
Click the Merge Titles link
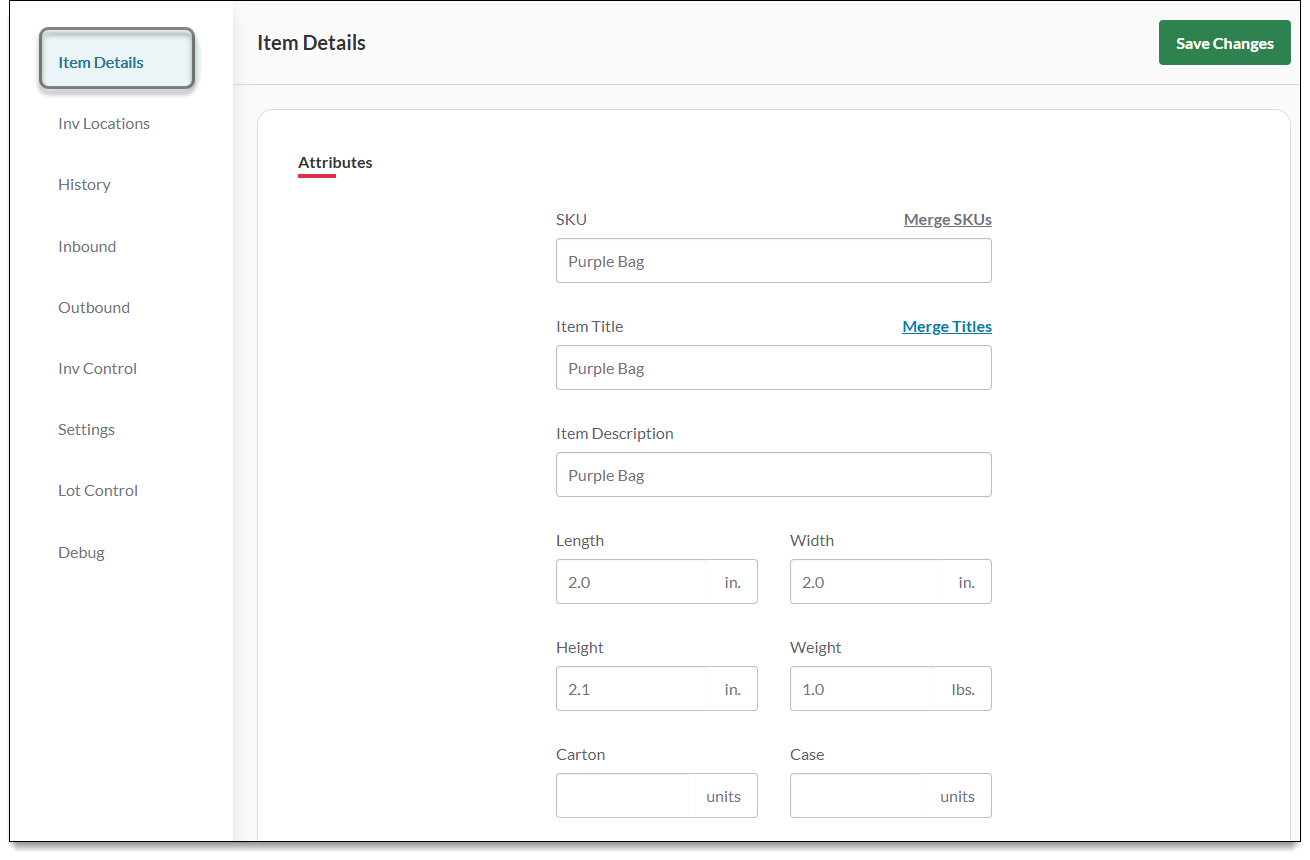tap(946, 326)
